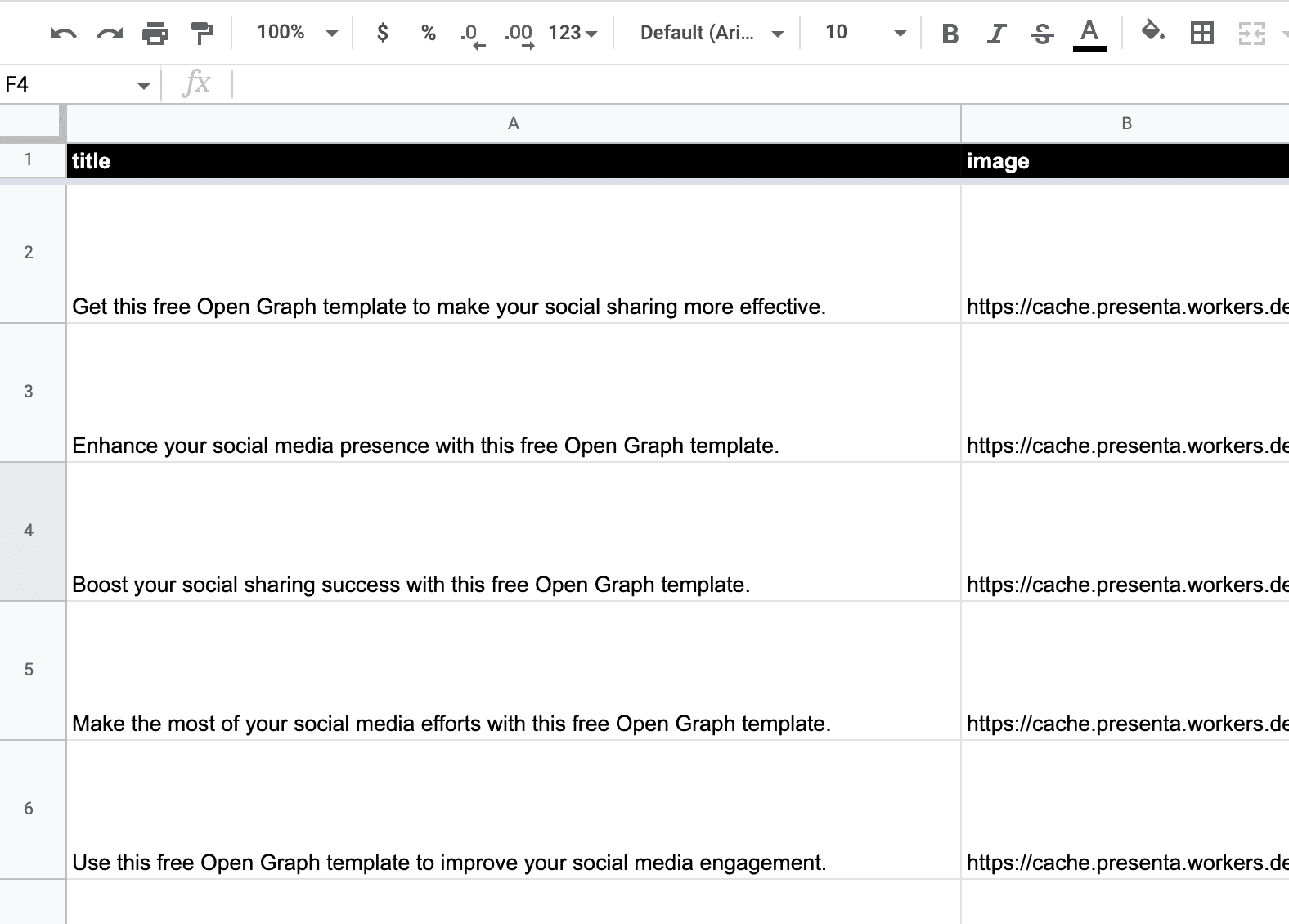Click the cache.presenta URL in row 6
1289x924 pixels.
click(1127, 863)
